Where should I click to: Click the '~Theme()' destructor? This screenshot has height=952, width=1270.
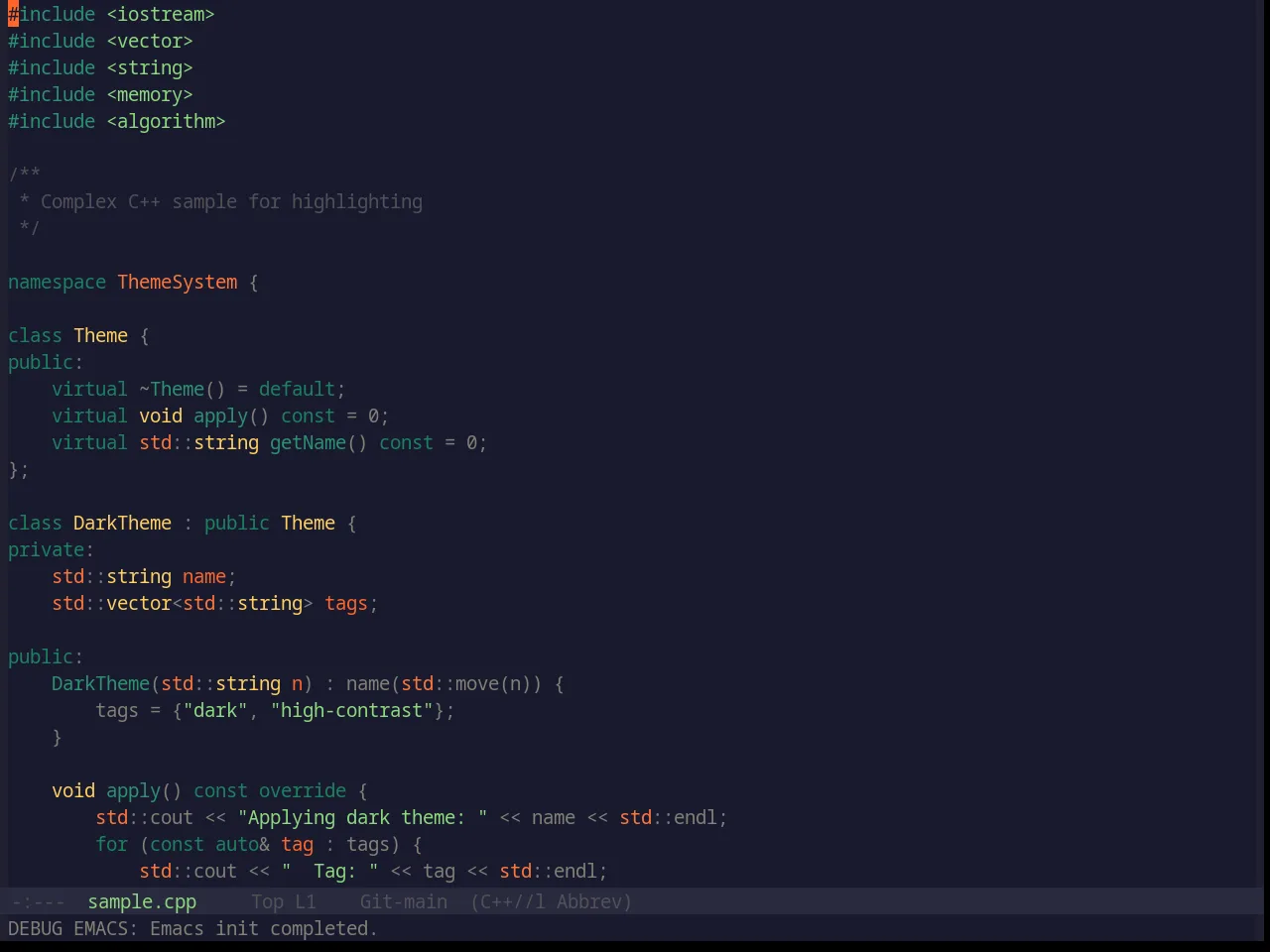tap(183, 389)
